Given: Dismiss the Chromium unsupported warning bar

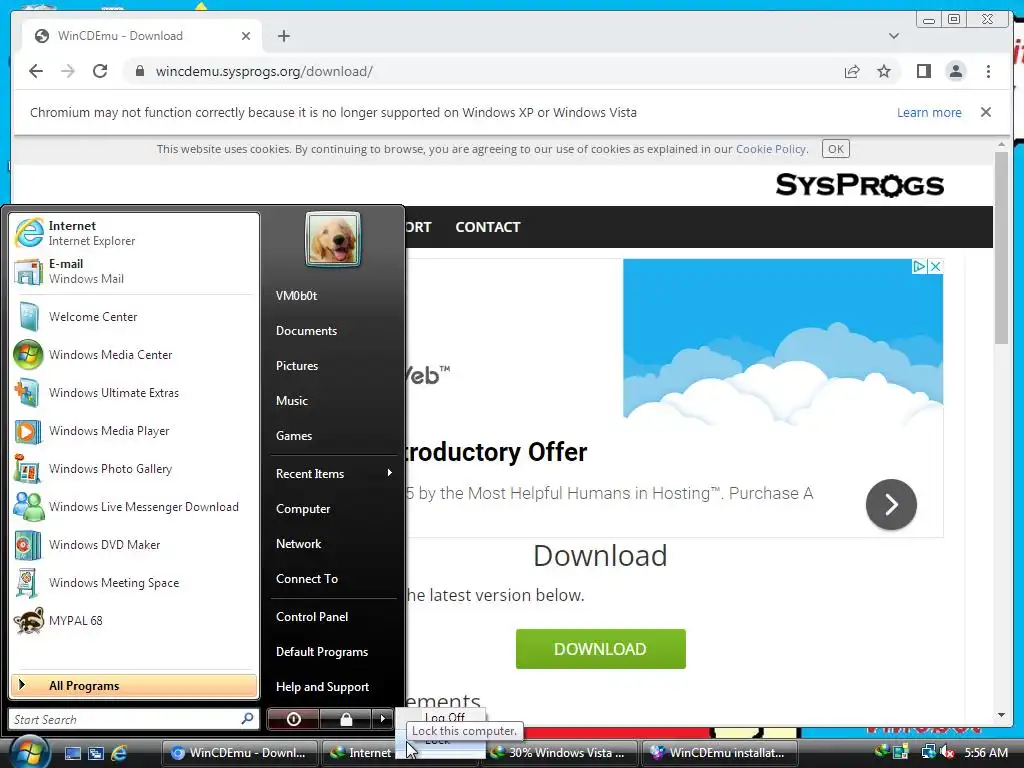Looking at the screenshot, I should [985, 112].
